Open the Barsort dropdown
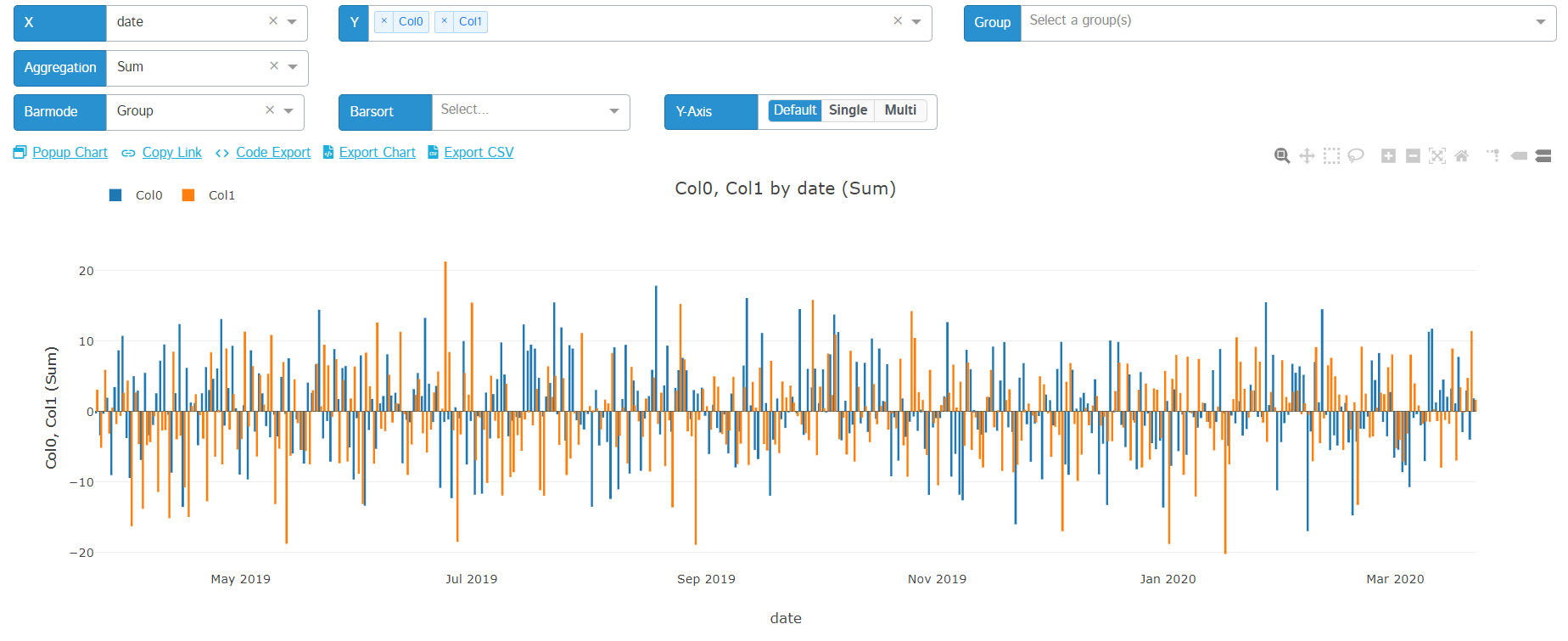This screenshot has width=1568, height=641. point(614,111)
